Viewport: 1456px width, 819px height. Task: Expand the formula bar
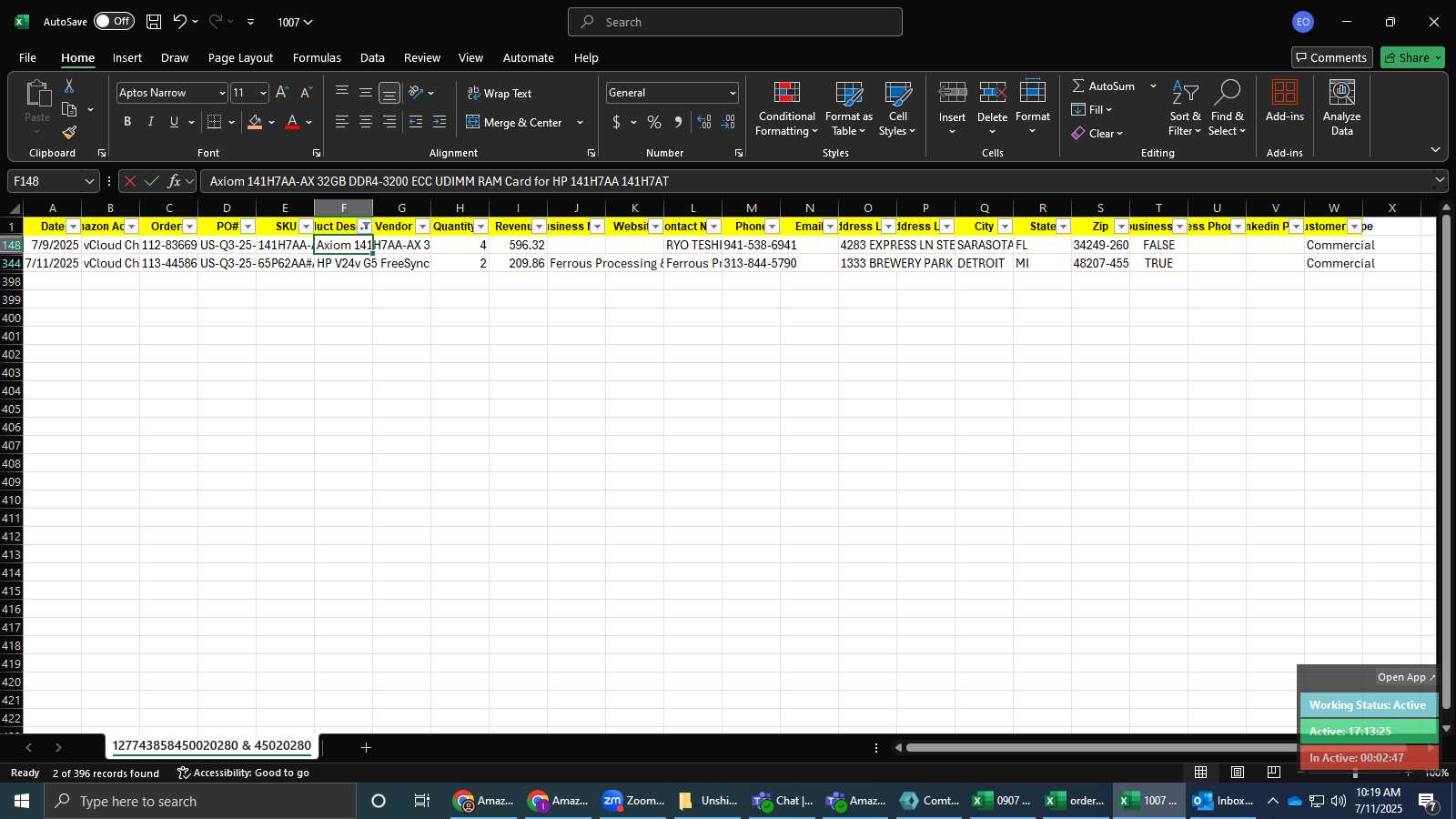click(1440, 180)
